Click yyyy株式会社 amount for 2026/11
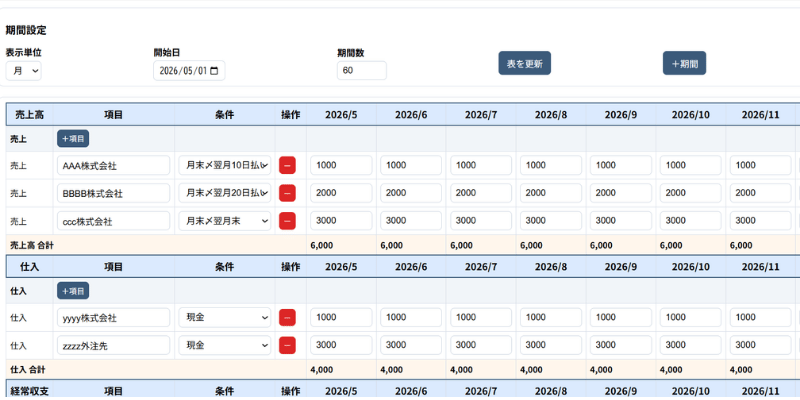The width and height of the screenshot is (800, 400). [x=761, y=317]
